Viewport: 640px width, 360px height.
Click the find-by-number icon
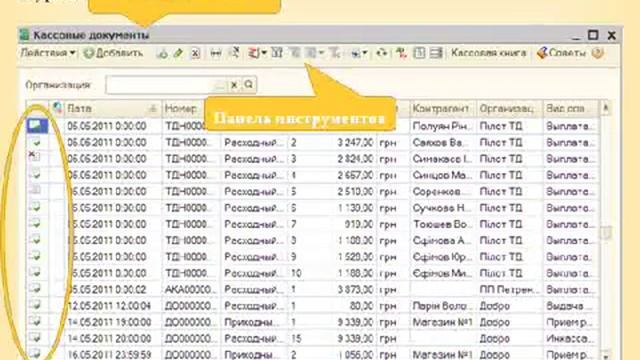coord(235,53)
